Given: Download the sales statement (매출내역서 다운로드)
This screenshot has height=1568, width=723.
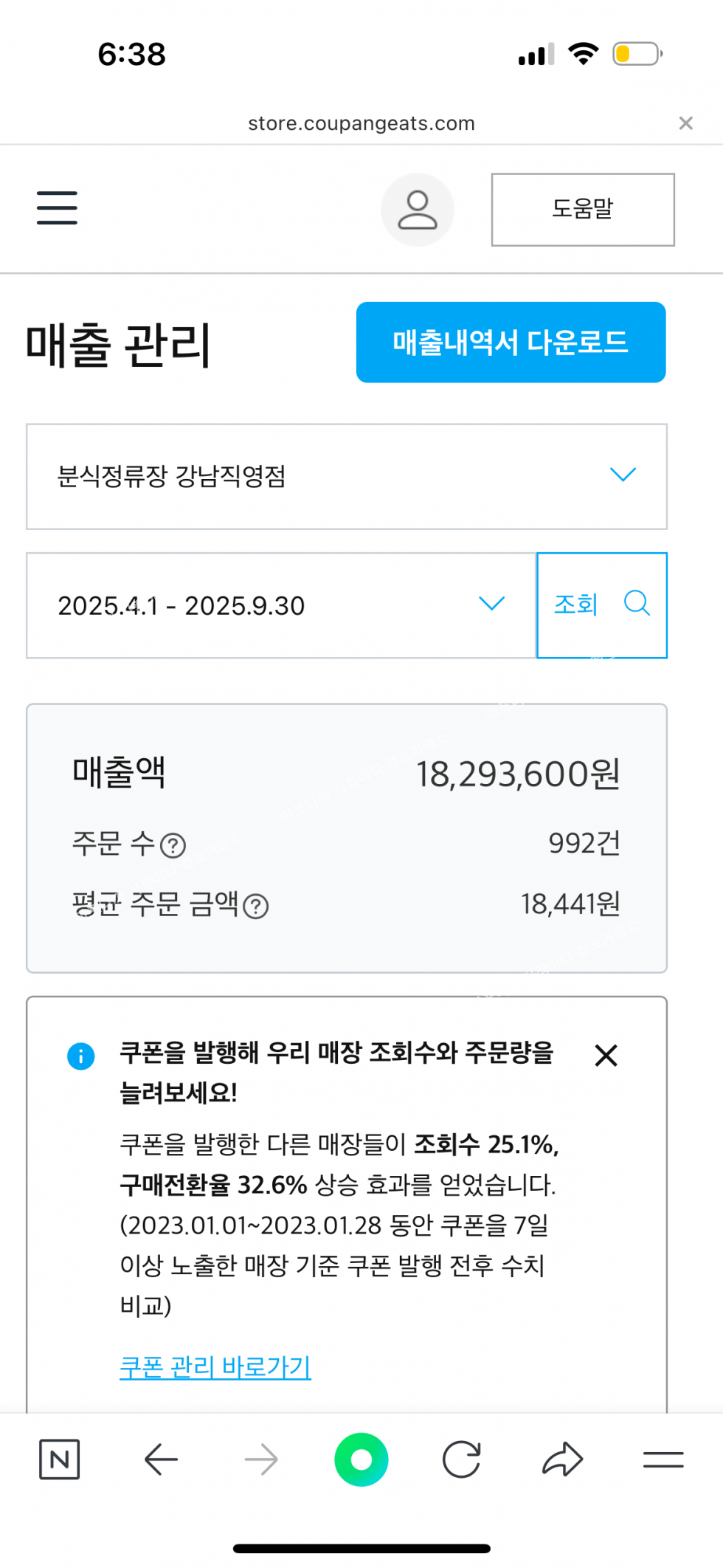Looking at the screenshot, I should tap(511, 343).
